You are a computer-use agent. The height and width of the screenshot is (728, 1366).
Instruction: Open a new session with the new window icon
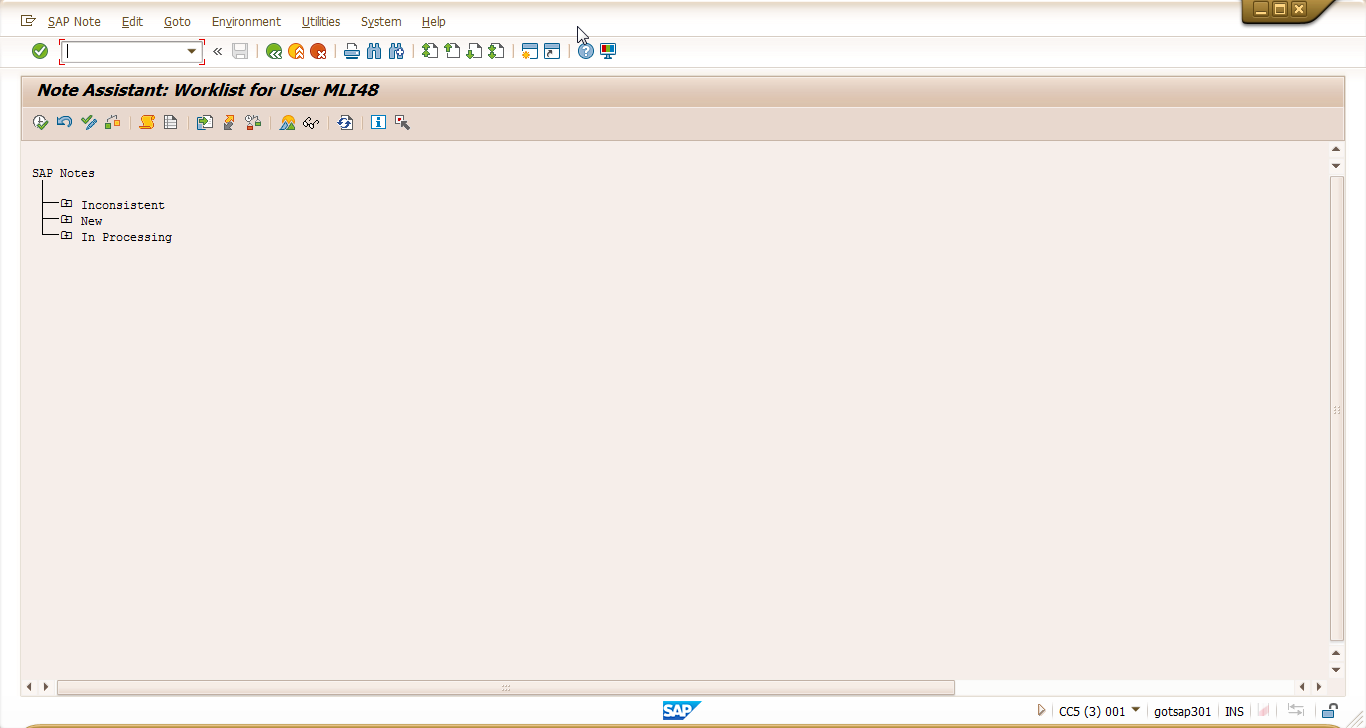click(529, 50)
